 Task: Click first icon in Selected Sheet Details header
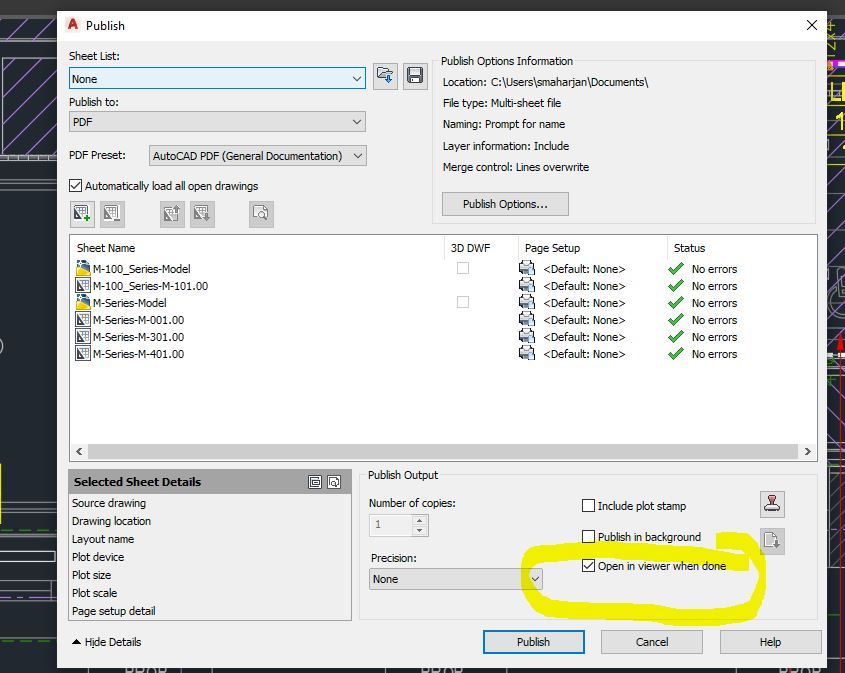tap(315, 482)
